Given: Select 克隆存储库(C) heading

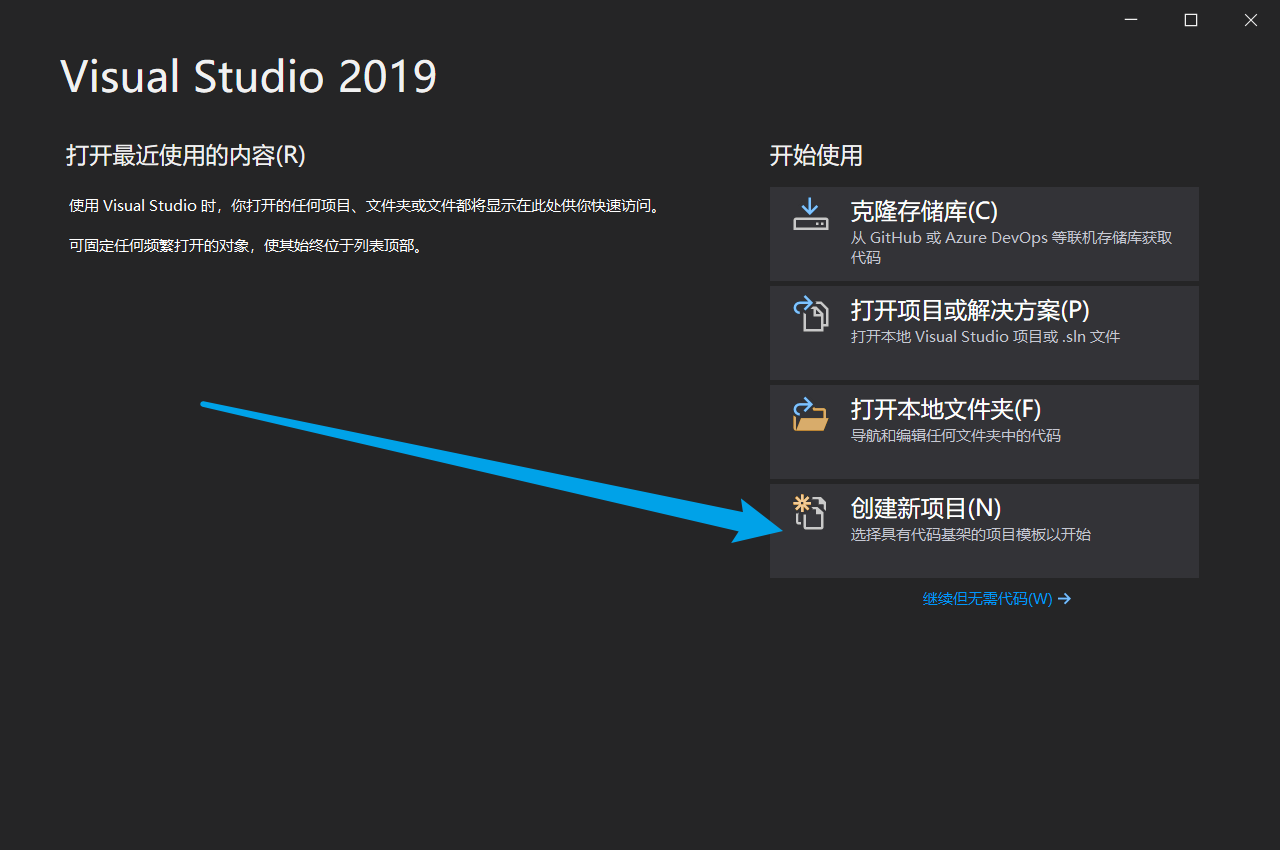Looking at the screenshot, I should tap(924, 212).
